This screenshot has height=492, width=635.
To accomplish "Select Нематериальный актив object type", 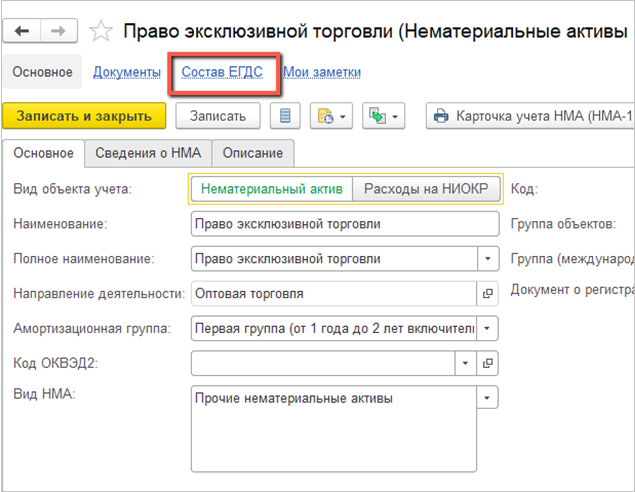I will click(271, 188).
